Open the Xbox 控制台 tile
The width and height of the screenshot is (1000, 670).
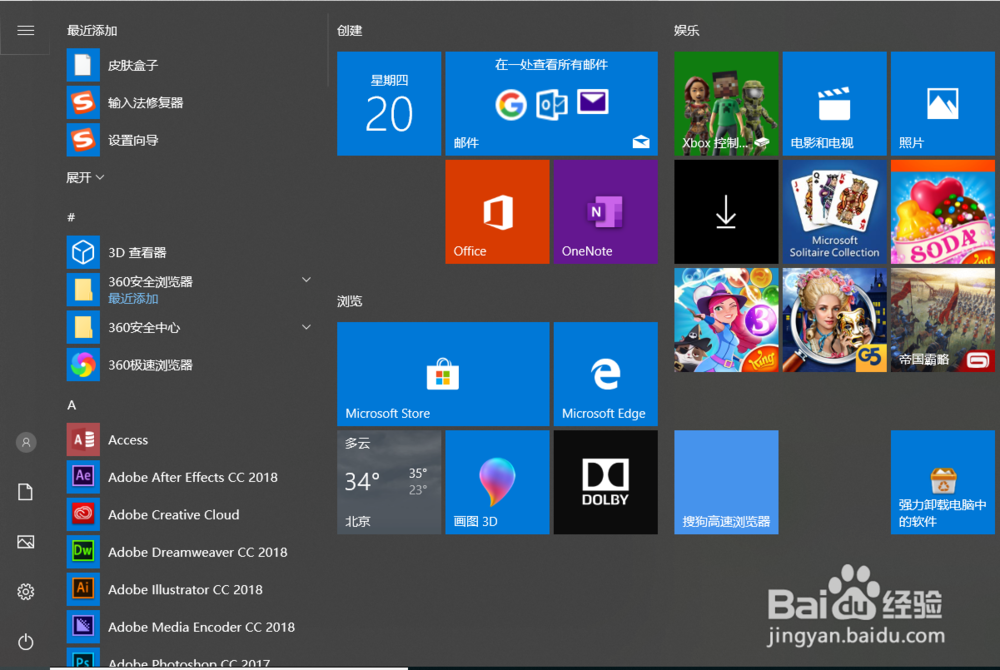click(x=726, y=103)
